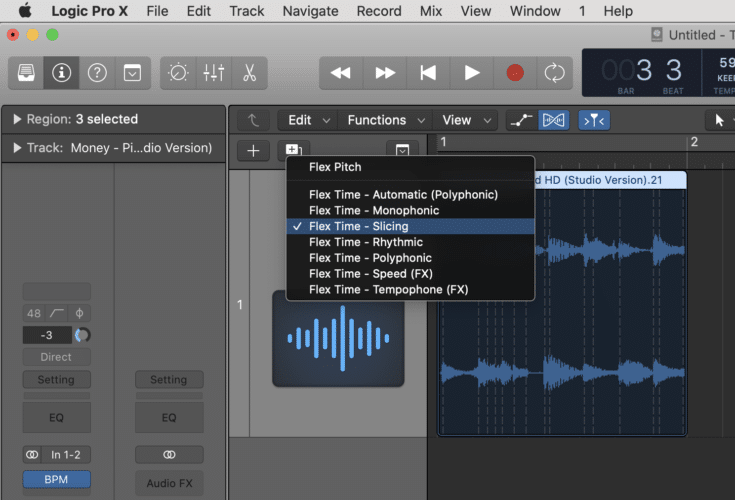Viewport: 735px width, 500px height.
Task: Choose Flex Time - Rhythmic
Action: (x=410, y=242)
